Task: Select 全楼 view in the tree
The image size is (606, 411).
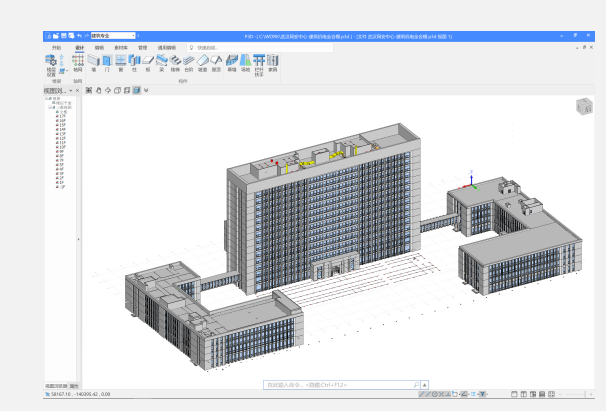Action: pyautogui.click(x=63, y=112)
